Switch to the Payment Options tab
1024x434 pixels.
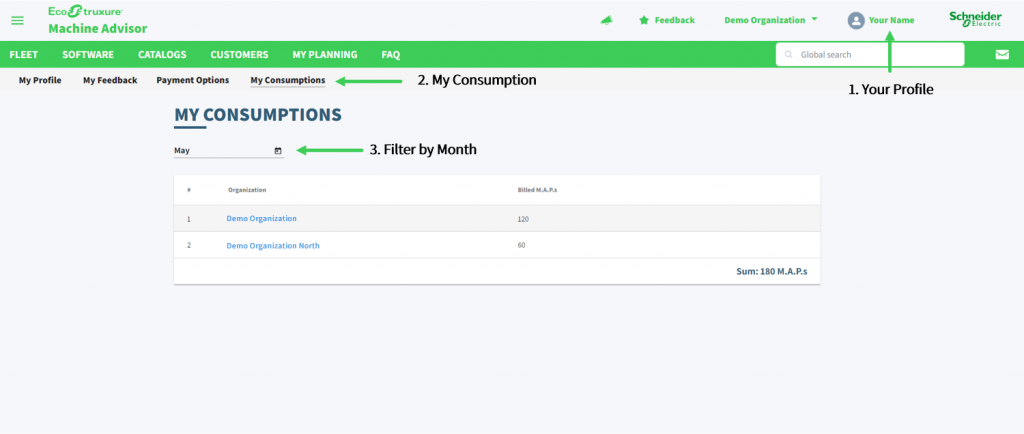tap(193, 80)
